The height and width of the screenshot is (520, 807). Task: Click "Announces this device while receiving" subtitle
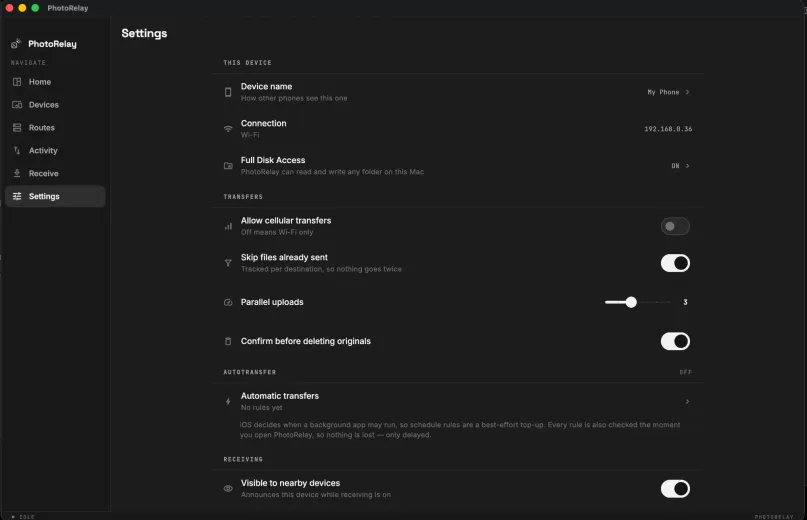pos(315,495)
